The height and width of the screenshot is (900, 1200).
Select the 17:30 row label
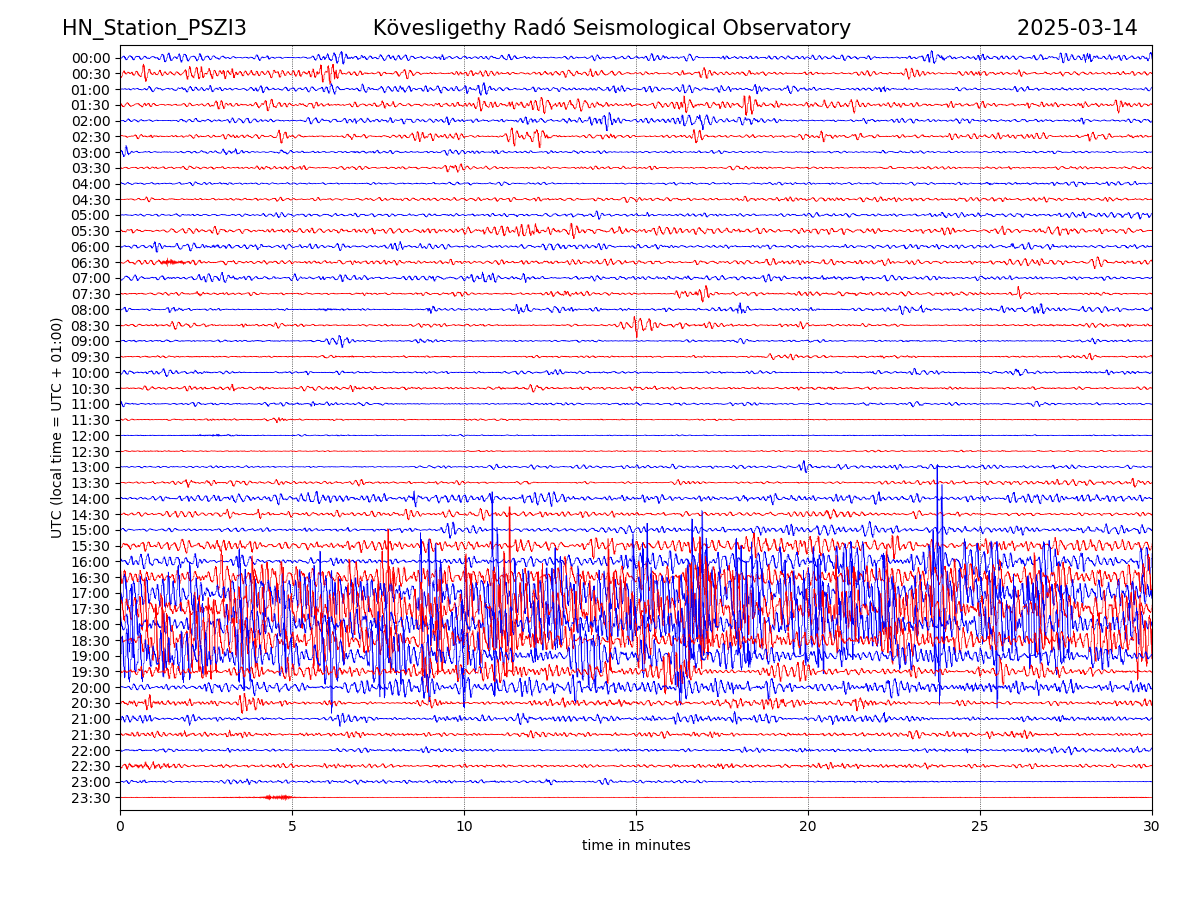click(x=90, y=609)
